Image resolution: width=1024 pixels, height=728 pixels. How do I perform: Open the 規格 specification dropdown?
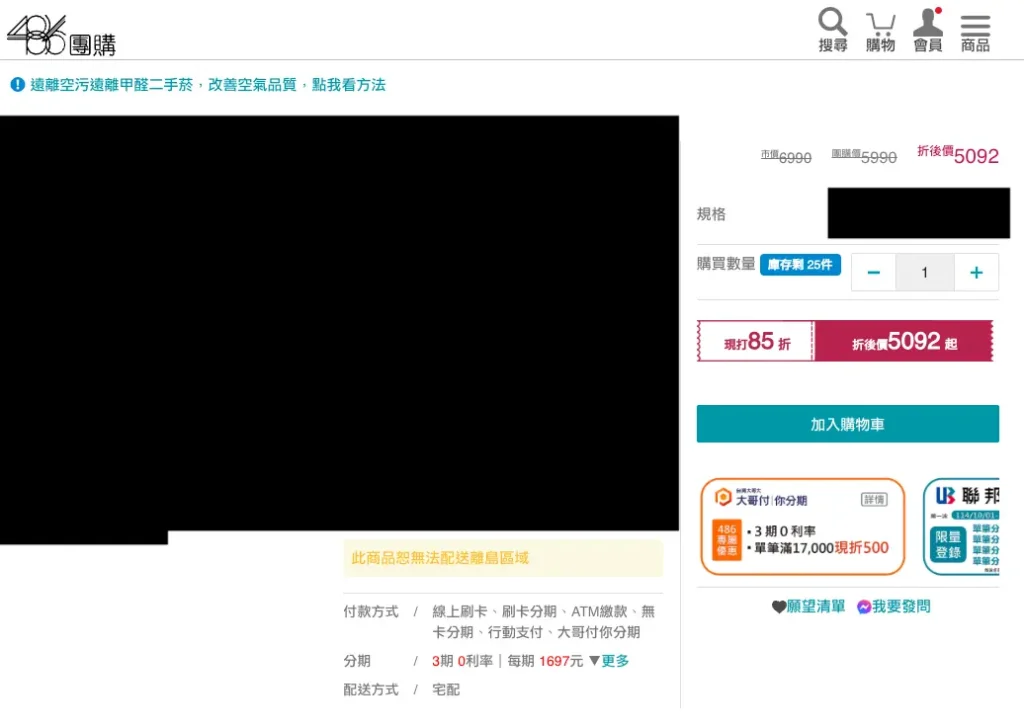pyautogui.click(x=918, y=213)
